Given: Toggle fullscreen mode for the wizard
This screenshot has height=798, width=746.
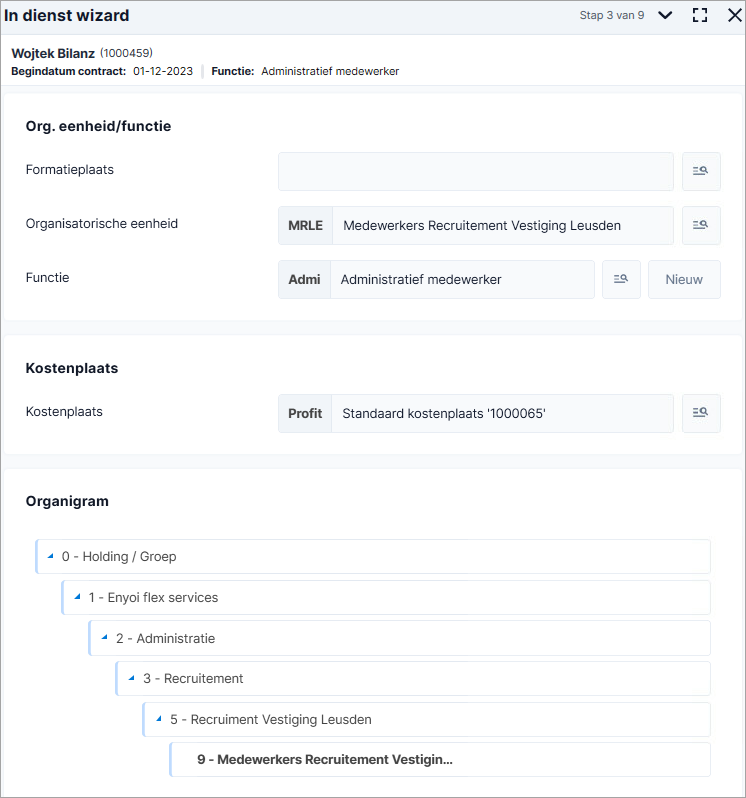Looking at the screenshot, I should tap(700, 15).
